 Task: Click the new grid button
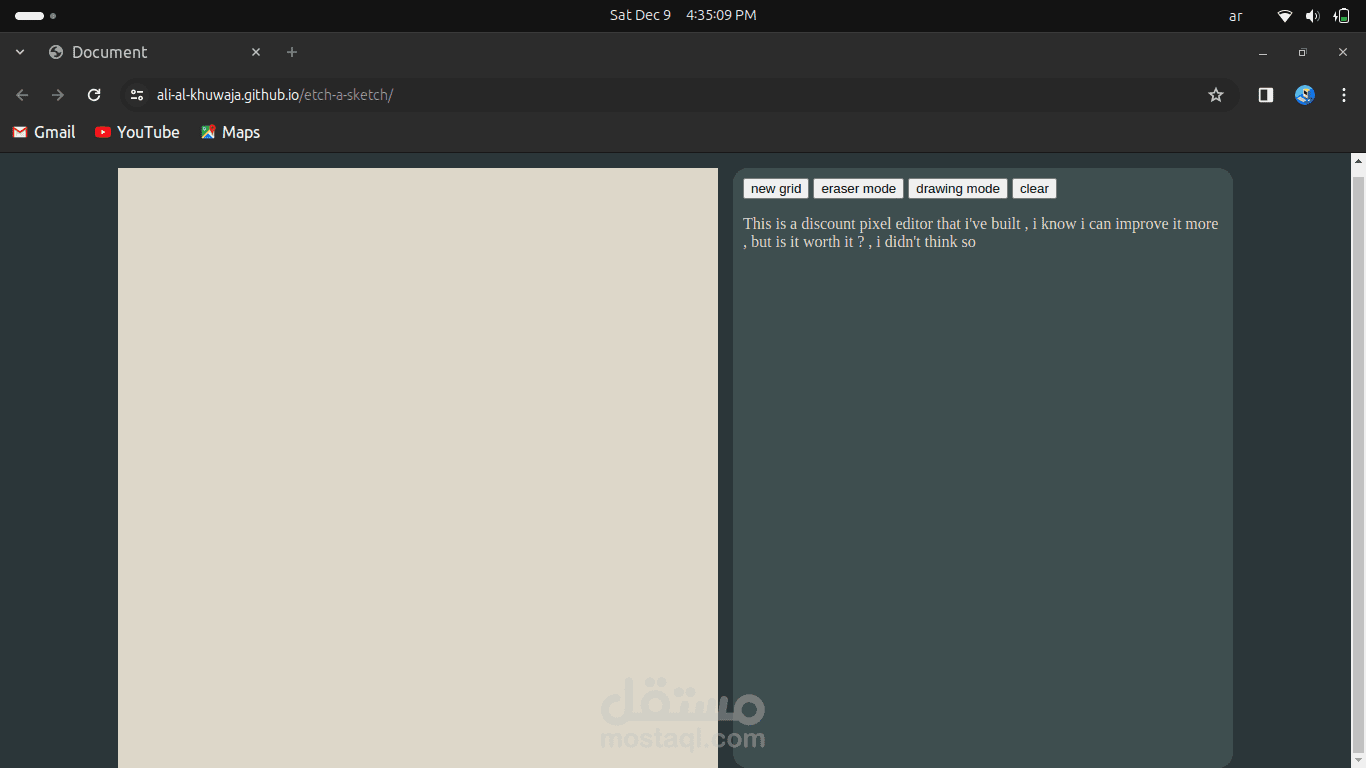776,189
